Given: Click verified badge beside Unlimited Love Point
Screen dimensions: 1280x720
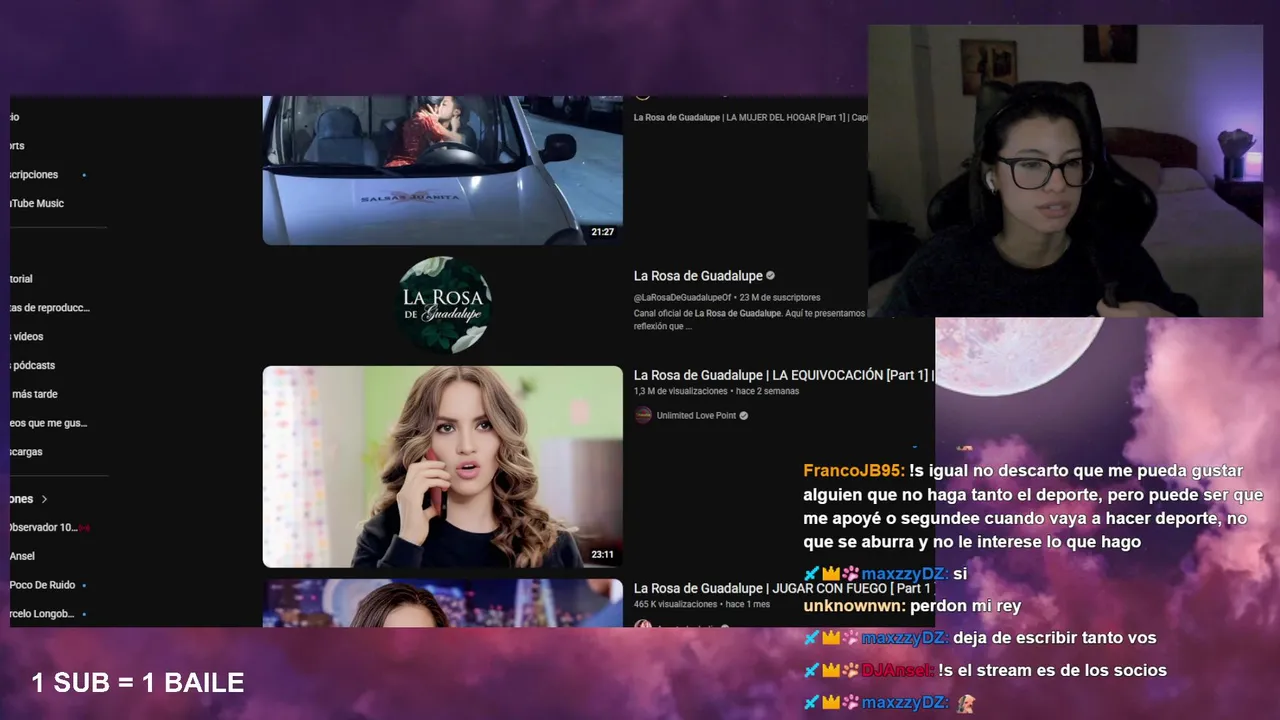Looking at the screenshot, I should (x=743, y=416).
